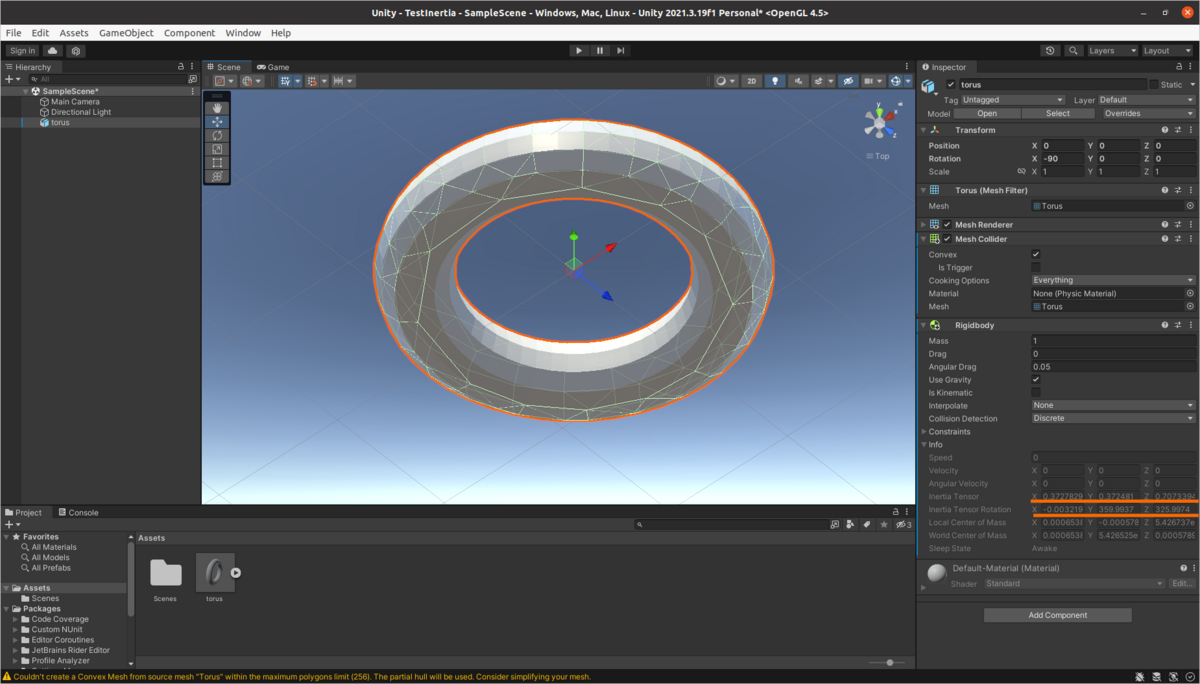This screenshot has width=1200, height=684.
Task: Disable the Mesh Collider component checkbox
Action: [947, 239]
